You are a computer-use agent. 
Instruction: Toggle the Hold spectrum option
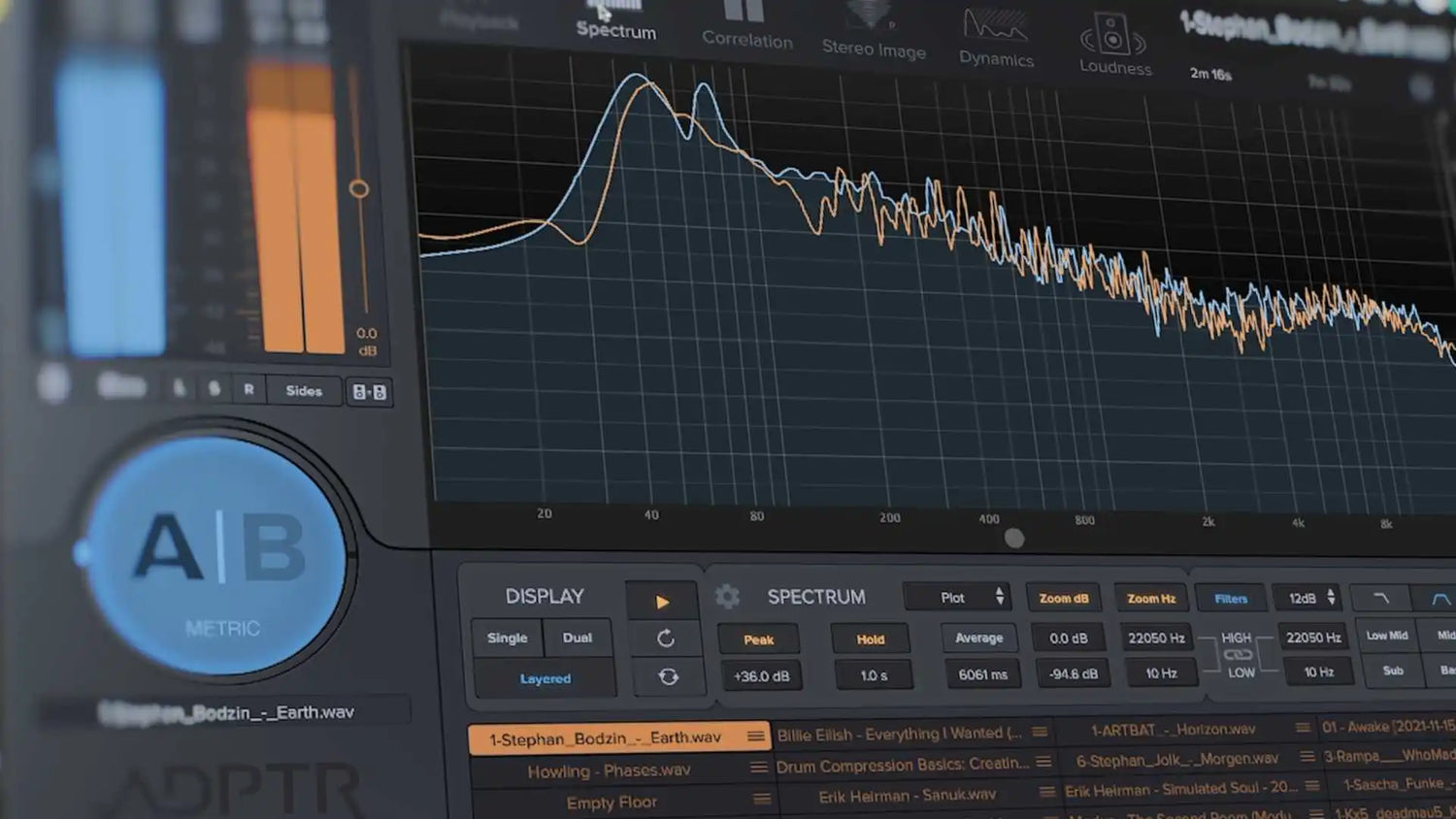(871, 639)
